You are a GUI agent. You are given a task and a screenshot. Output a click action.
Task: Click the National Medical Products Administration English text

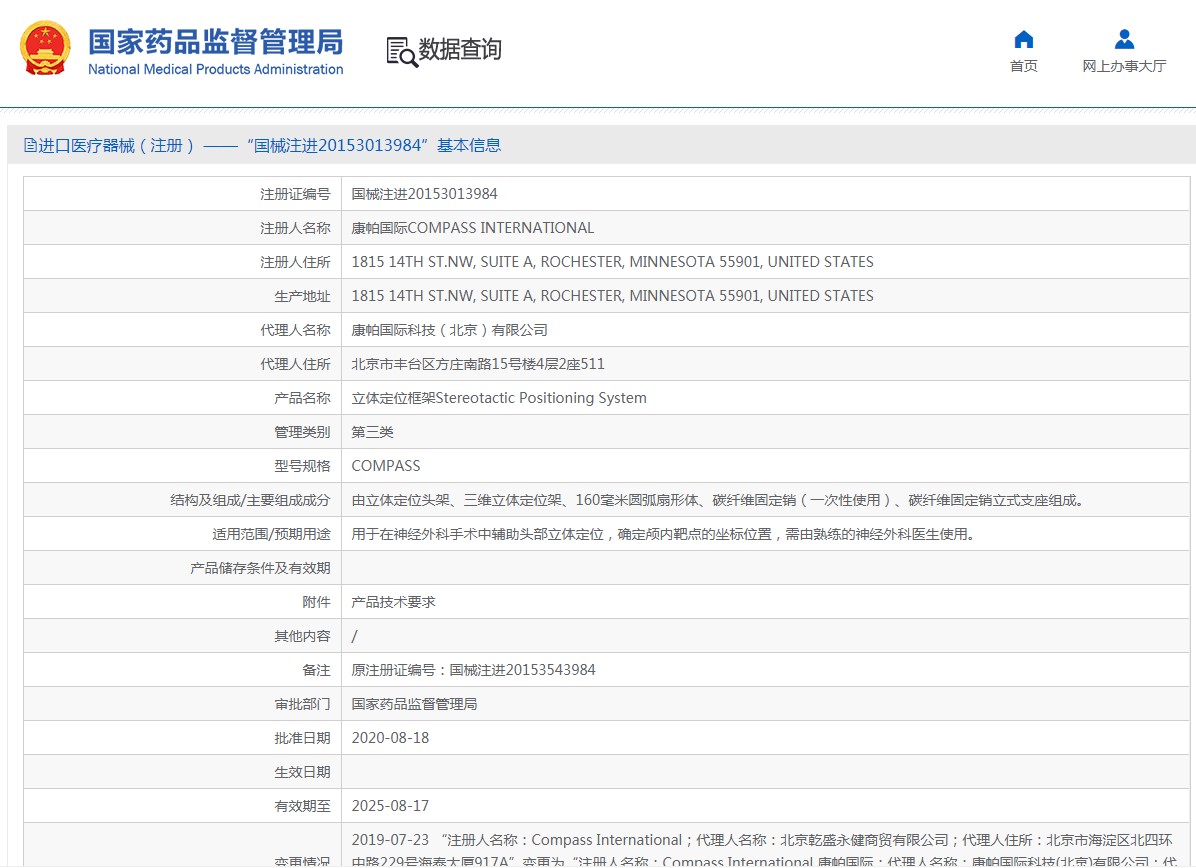point(215,70)
